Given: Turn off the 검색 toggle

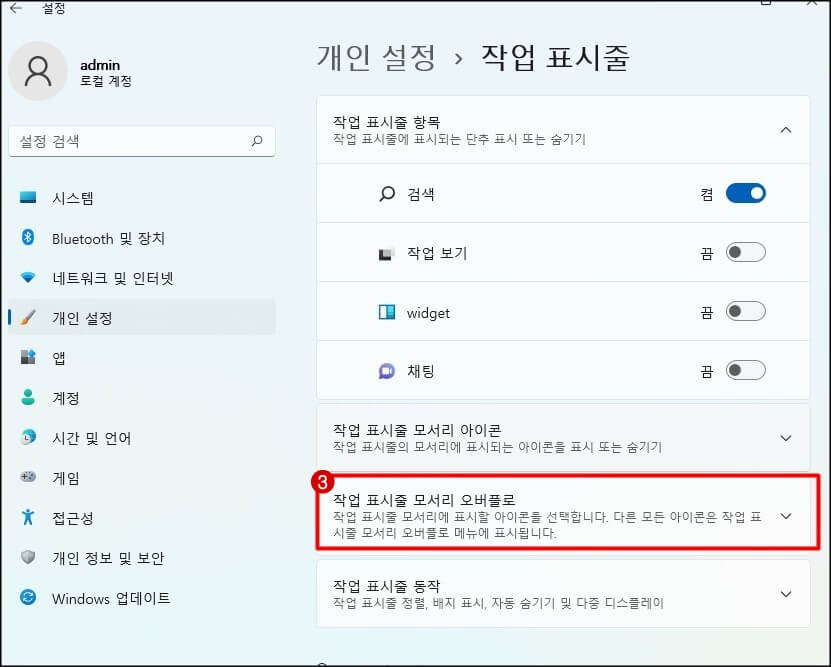Looking at the screenshot, I should click(745, 193).
